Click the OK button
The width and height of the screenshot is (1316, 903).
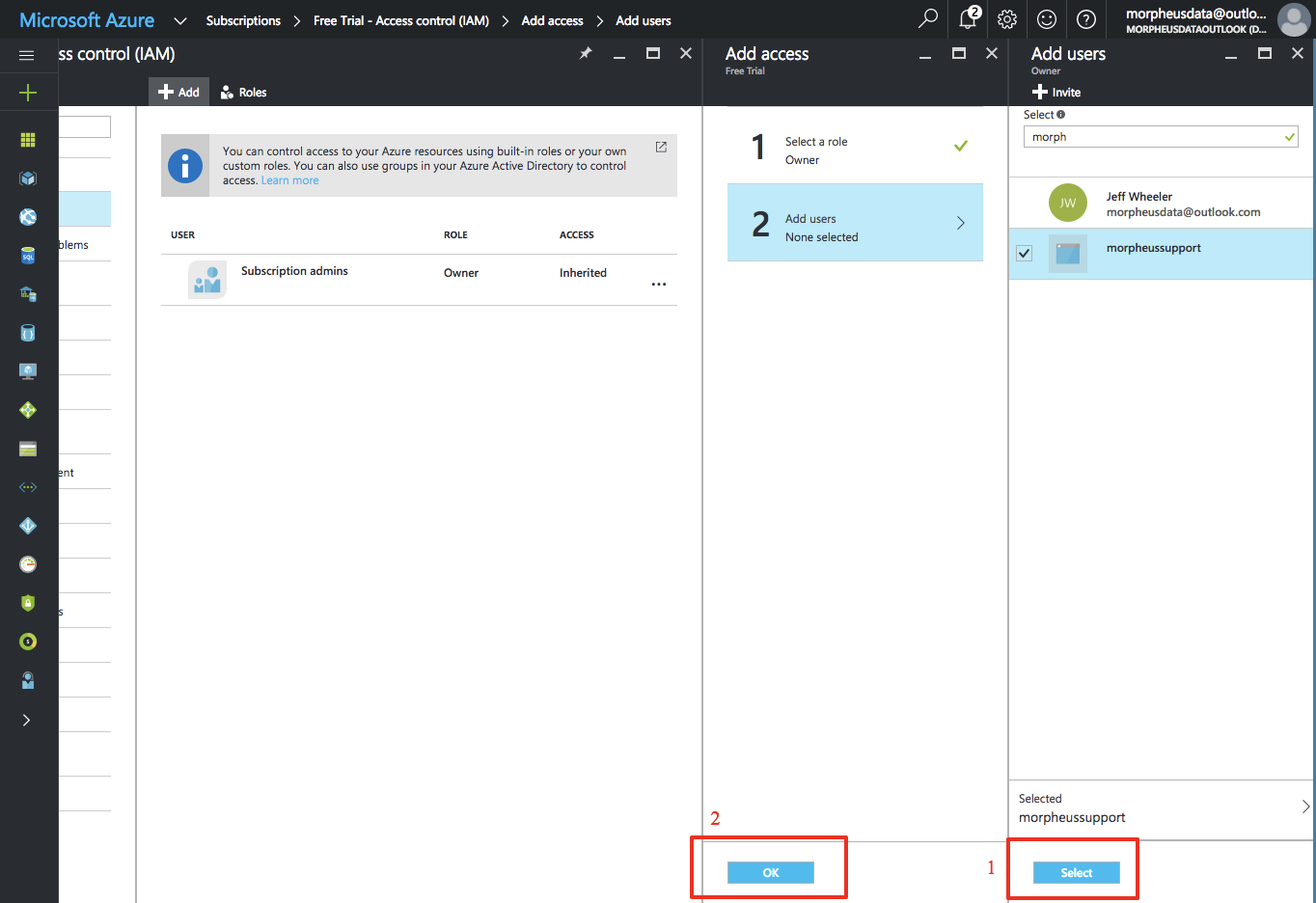coord(771,873)
